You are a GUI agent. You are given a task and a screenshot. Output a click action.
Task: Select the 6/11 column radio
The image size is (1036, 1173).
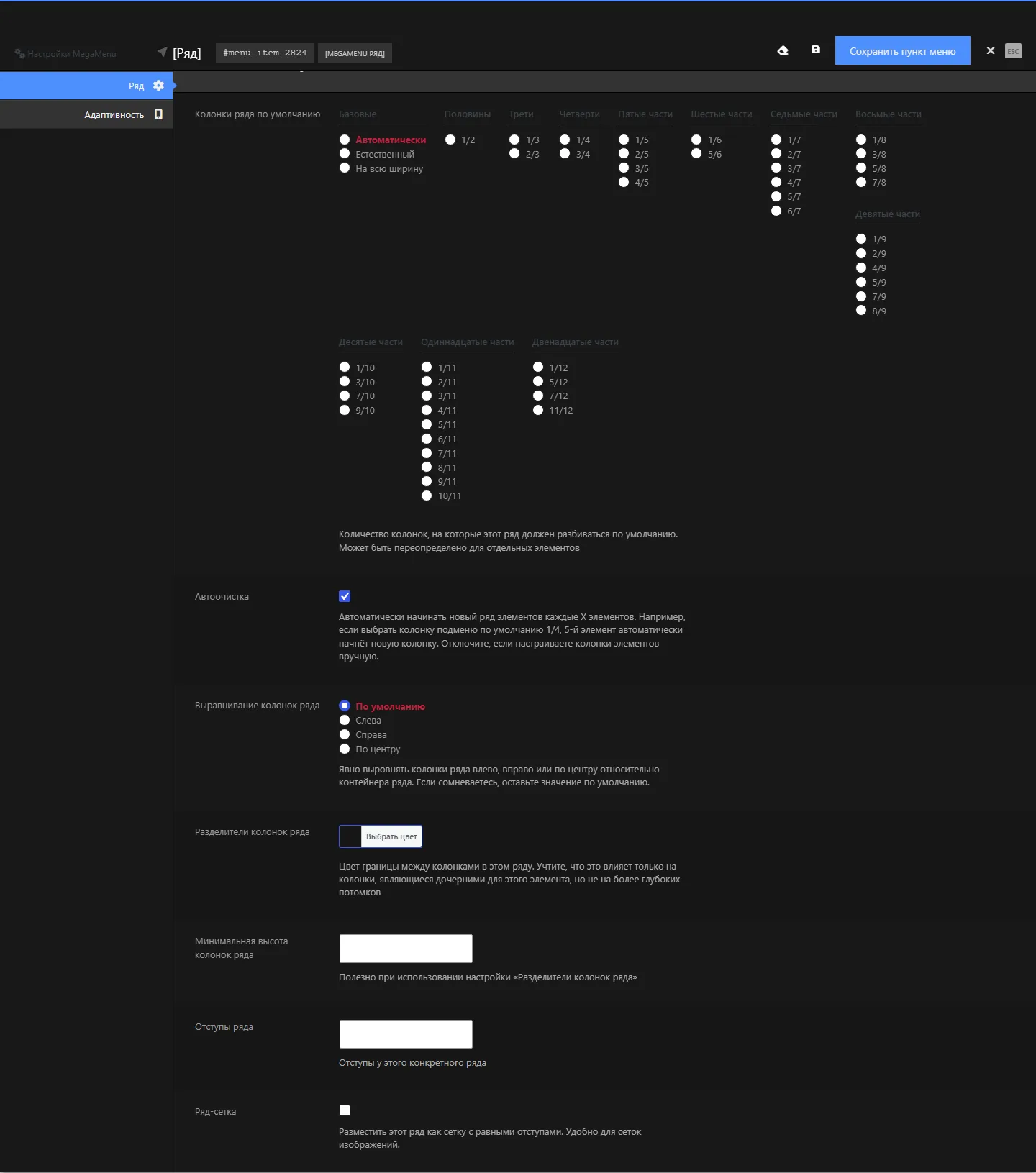click(427, 439)
